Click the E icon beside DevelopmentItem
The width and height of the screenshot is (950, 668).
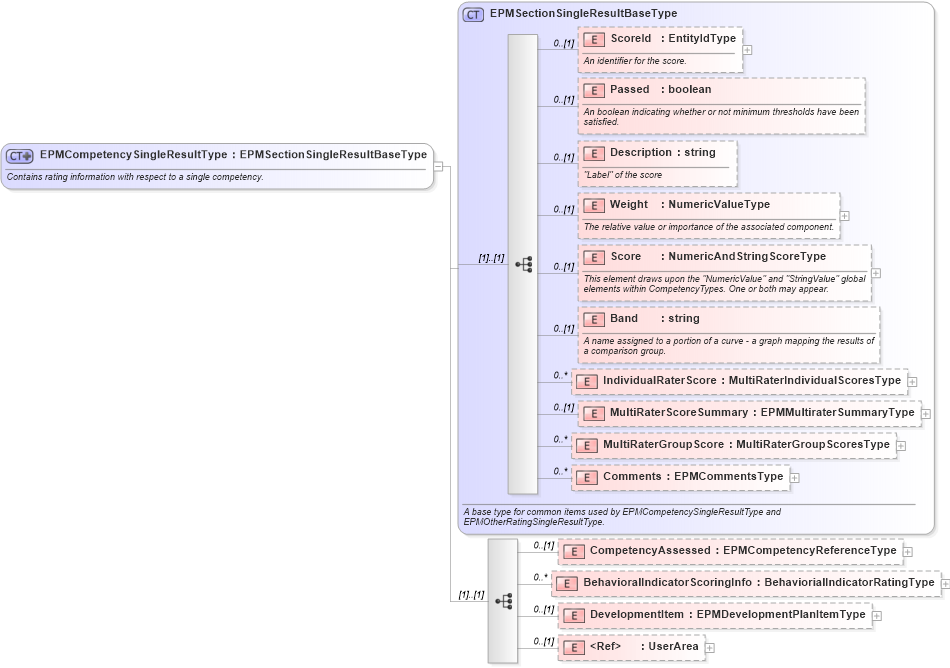[x=573, y=615]
